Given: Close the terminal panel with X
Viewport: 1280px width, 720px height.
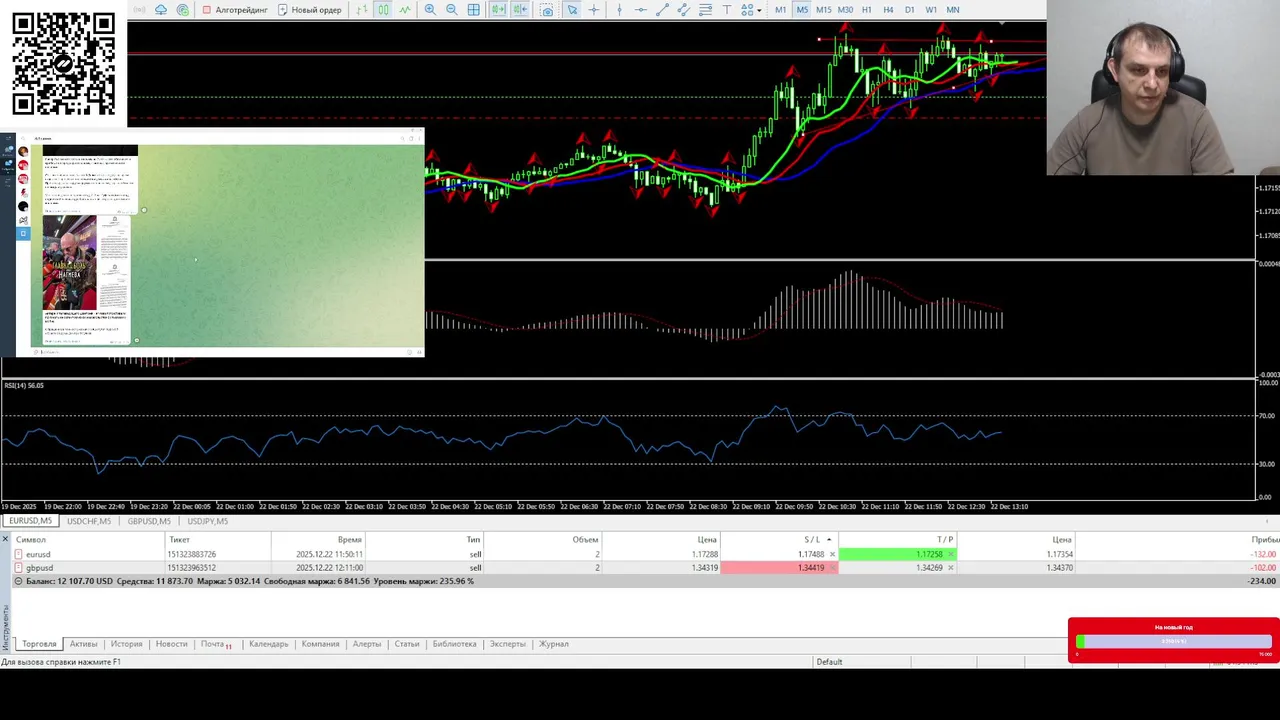Looking at the screenshot, I should coord(5,540).
